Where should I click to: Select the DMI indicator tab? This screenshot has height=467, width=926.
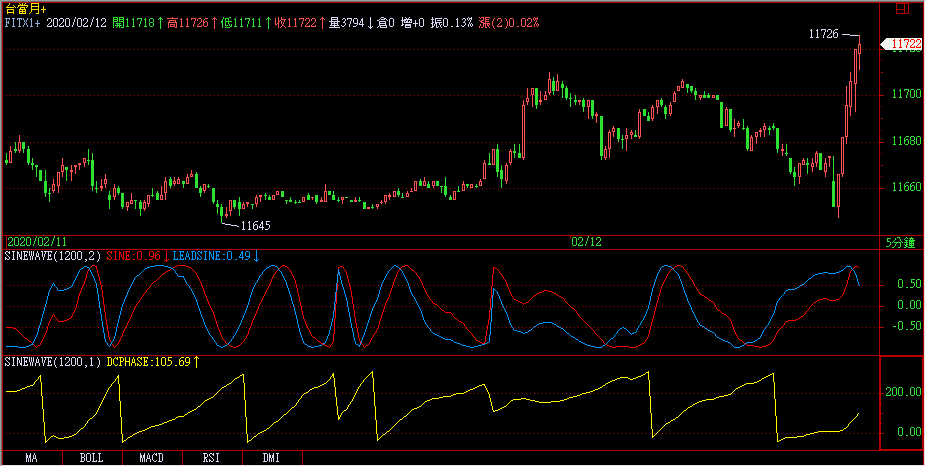272,458
